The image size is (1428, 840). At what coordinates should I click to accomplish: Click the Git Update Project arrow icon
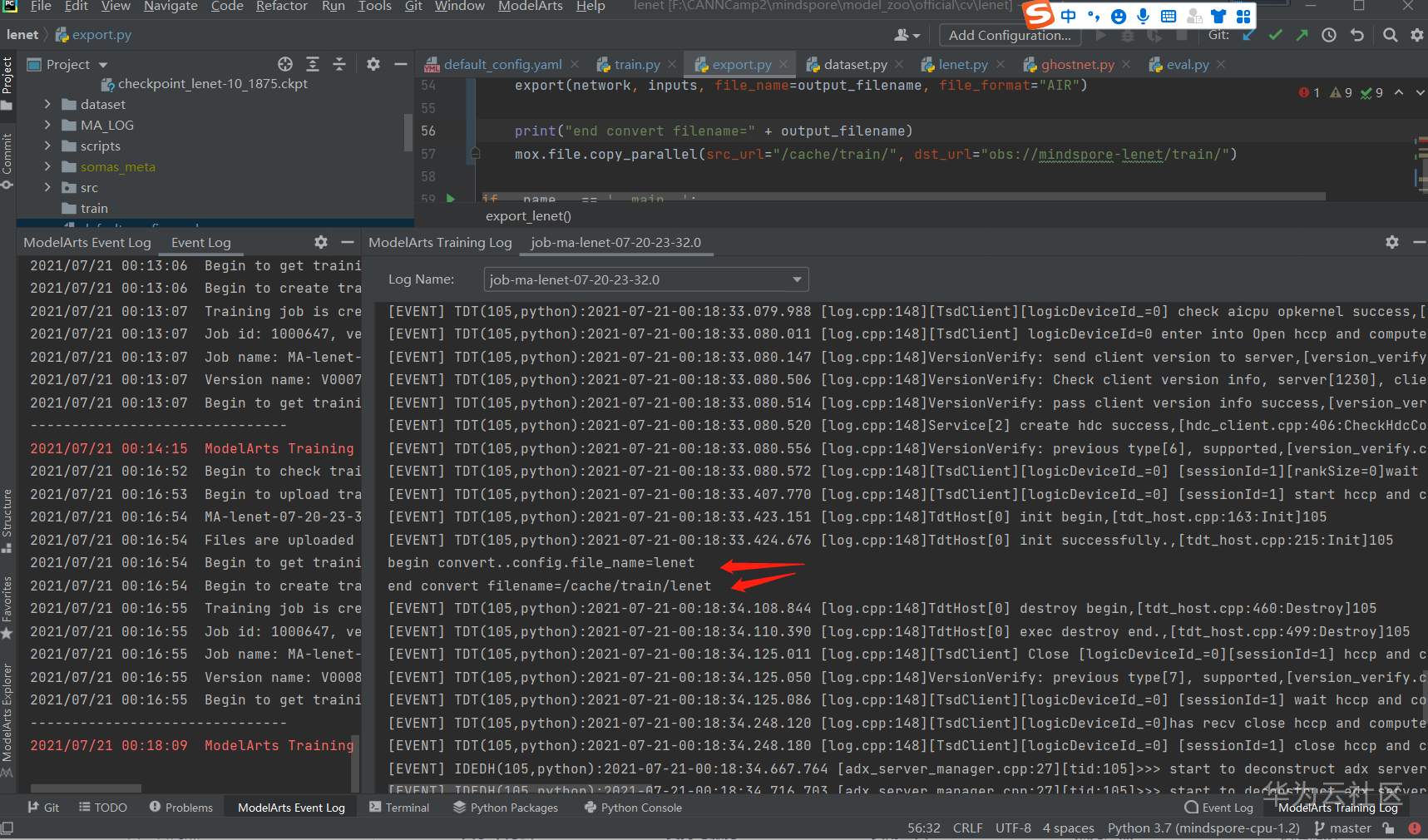(x=1248, y=35)
